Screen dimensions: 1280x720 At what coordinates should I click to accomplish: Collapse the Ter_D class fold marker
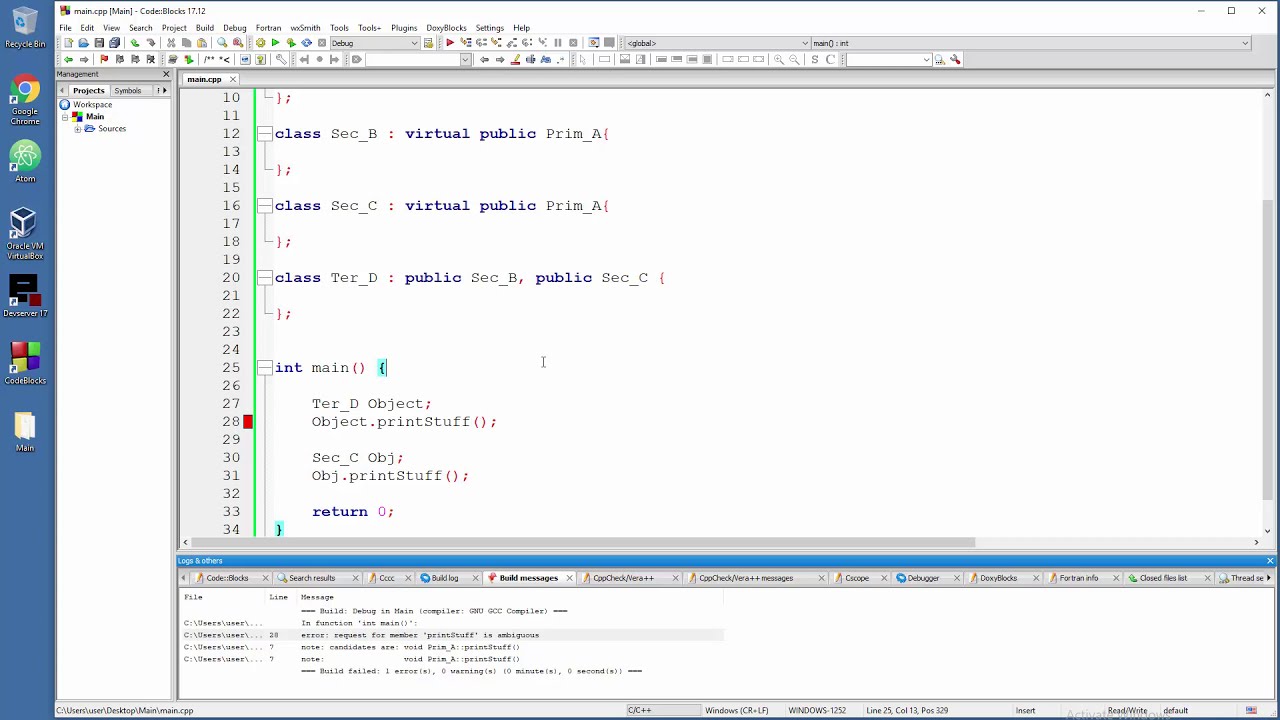[264, 278]
